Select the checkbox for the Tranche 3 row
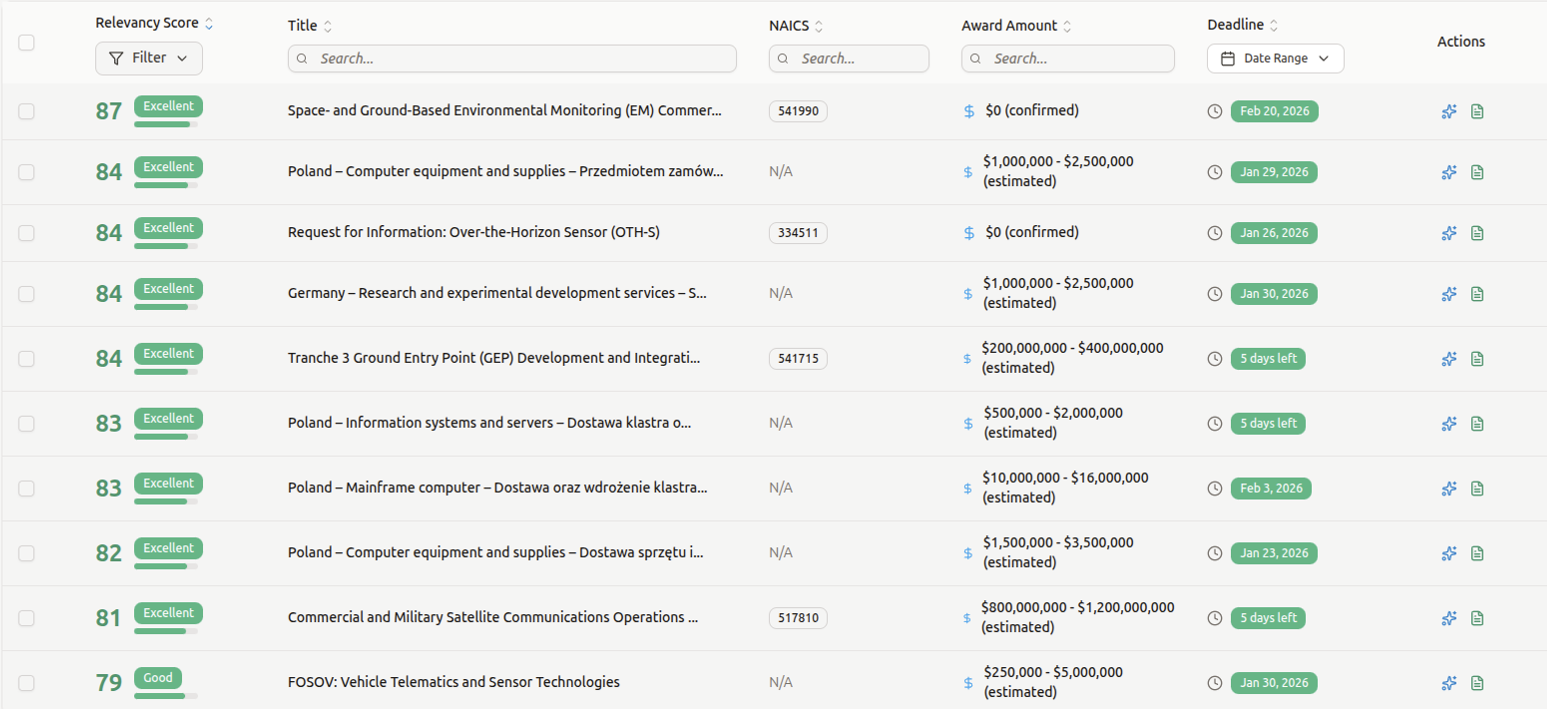 (26, 358)
